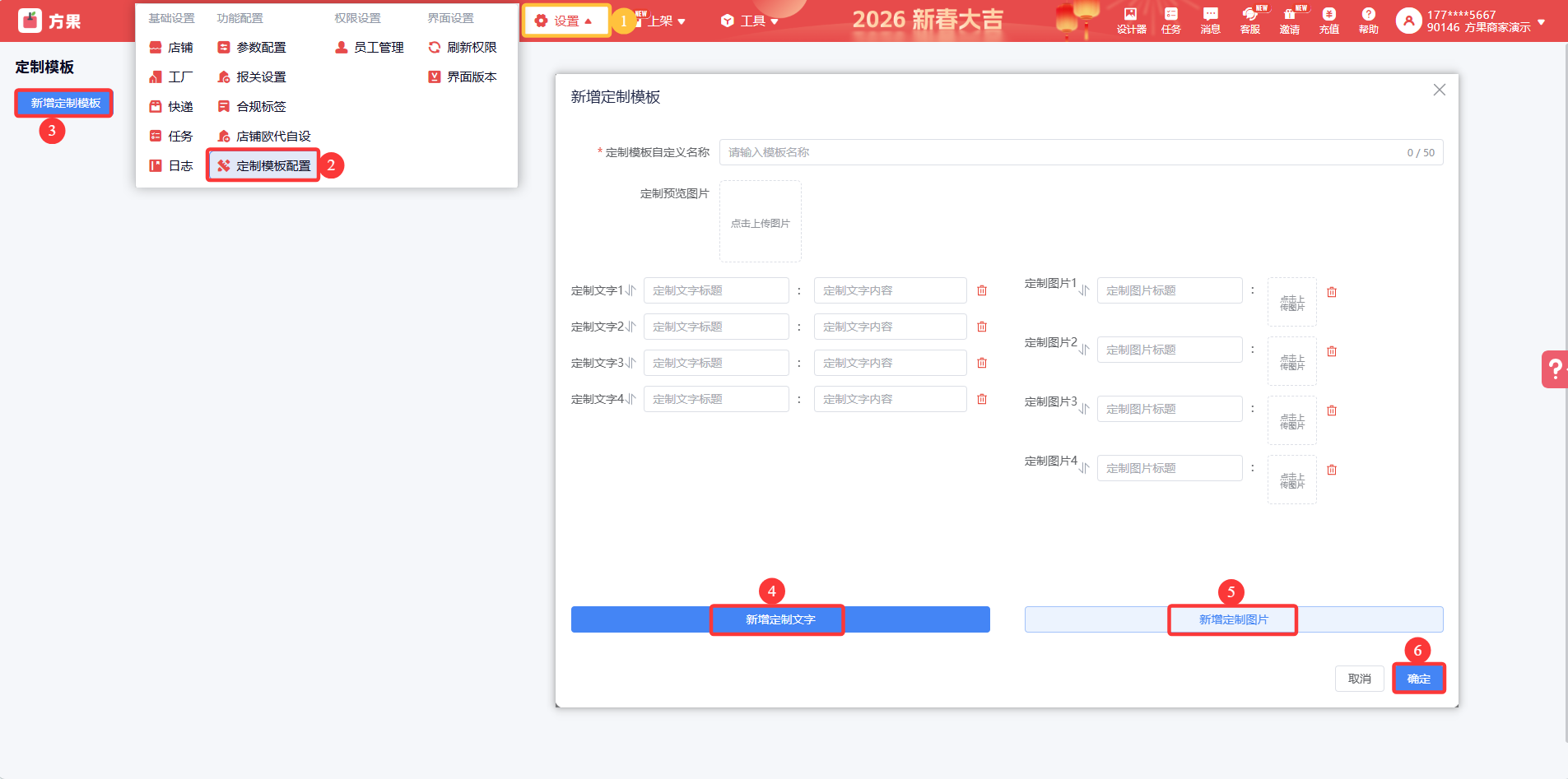Open the 客服 customer service icon
The height and width of the screenshot is (779, 1568).
1249,21
